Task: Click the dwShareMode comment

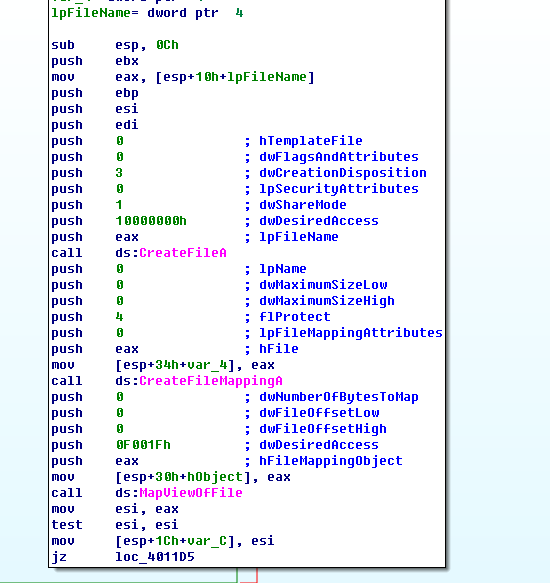Action: click(303, 205)
